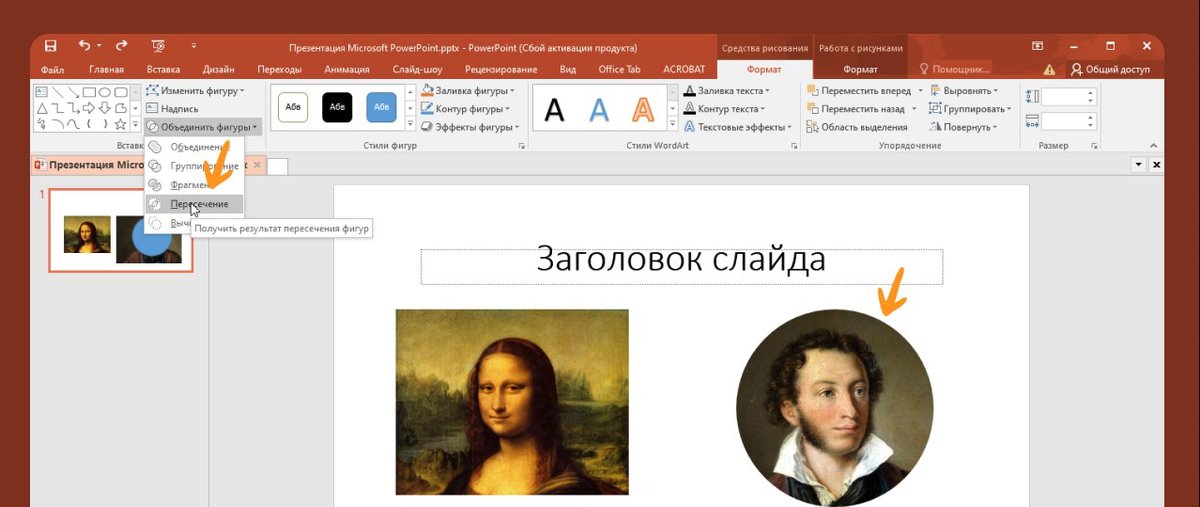The width and height of the screenshot is (1200, 507).
Task: Open the Office Tab ribbon tab
Action: point(619,70)
